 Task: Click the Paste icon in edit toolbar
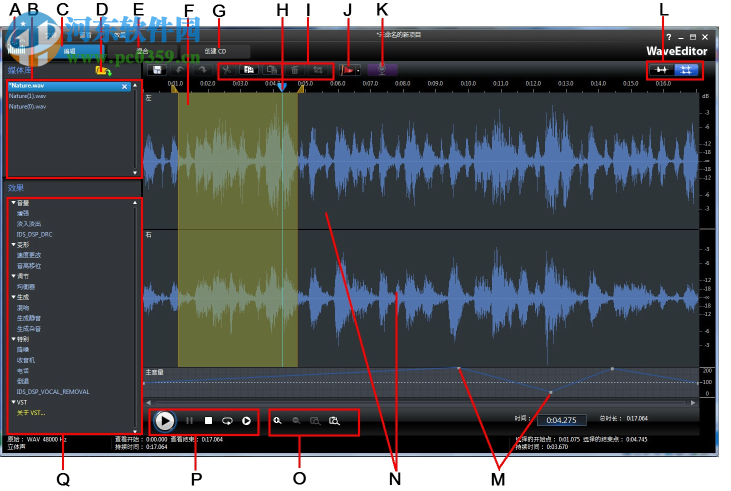click(x=272, y=70)
